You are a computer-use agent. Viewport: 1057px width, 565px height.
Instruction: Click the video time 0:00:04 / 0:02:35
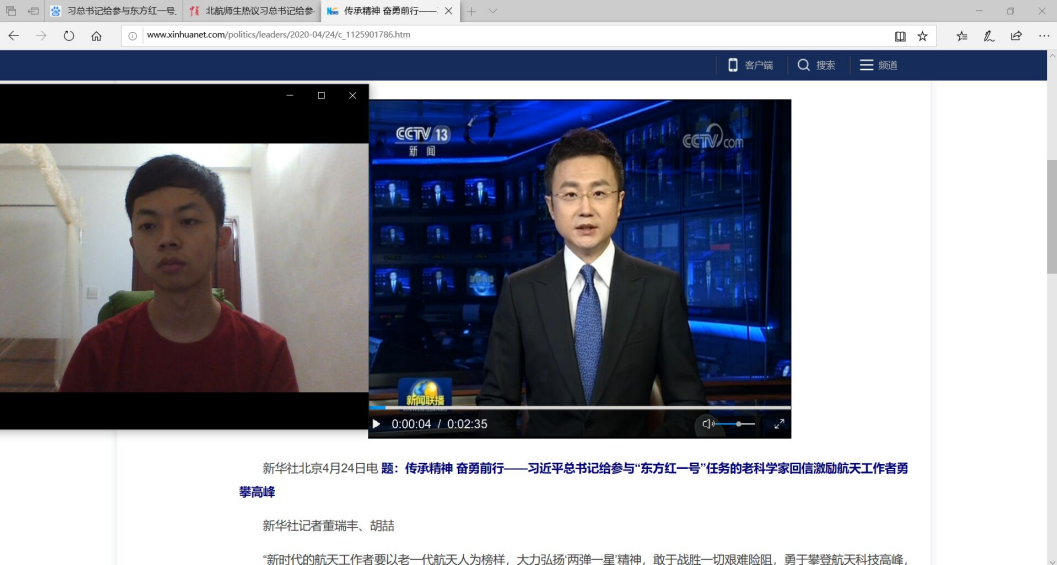(x=440, y=424)
